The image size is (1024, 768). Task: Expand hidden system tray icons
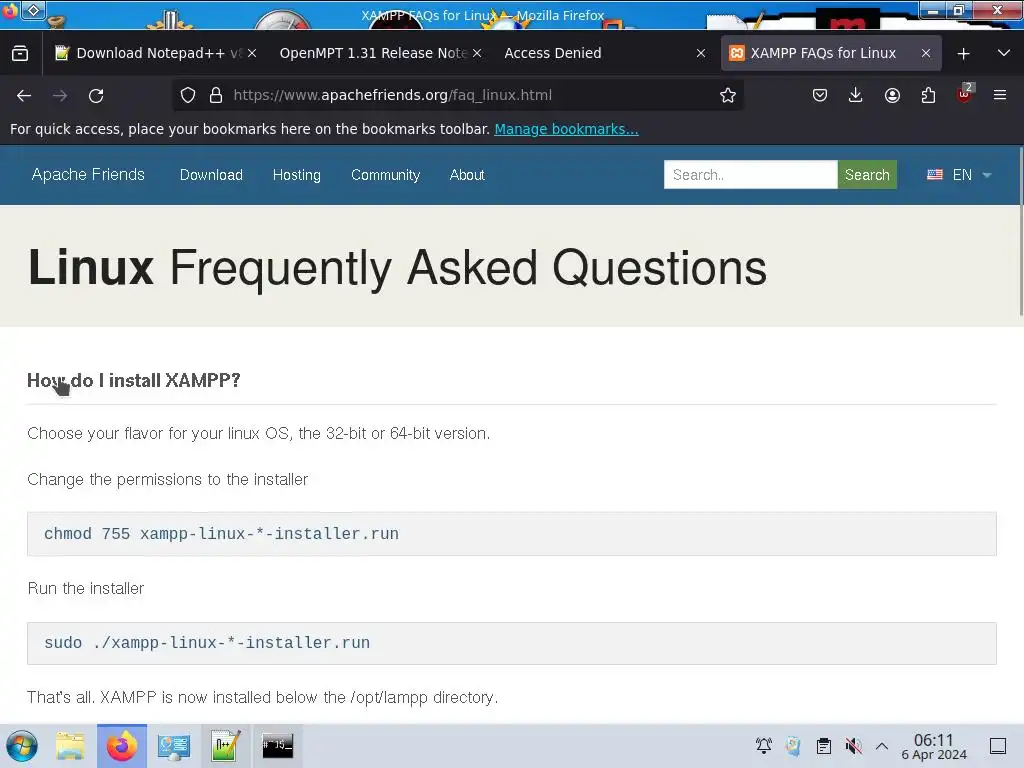point(882,746)
